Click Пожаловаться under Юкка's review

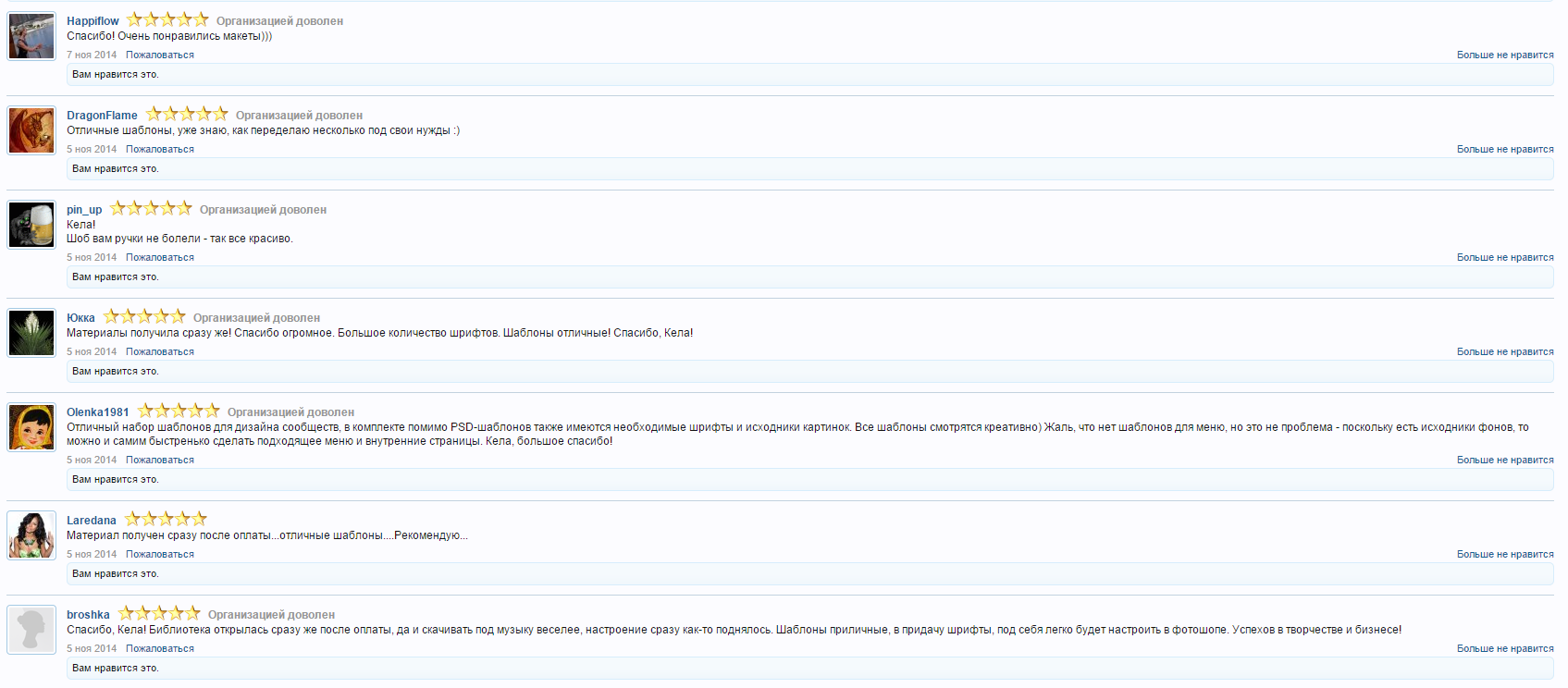point(160,352)
